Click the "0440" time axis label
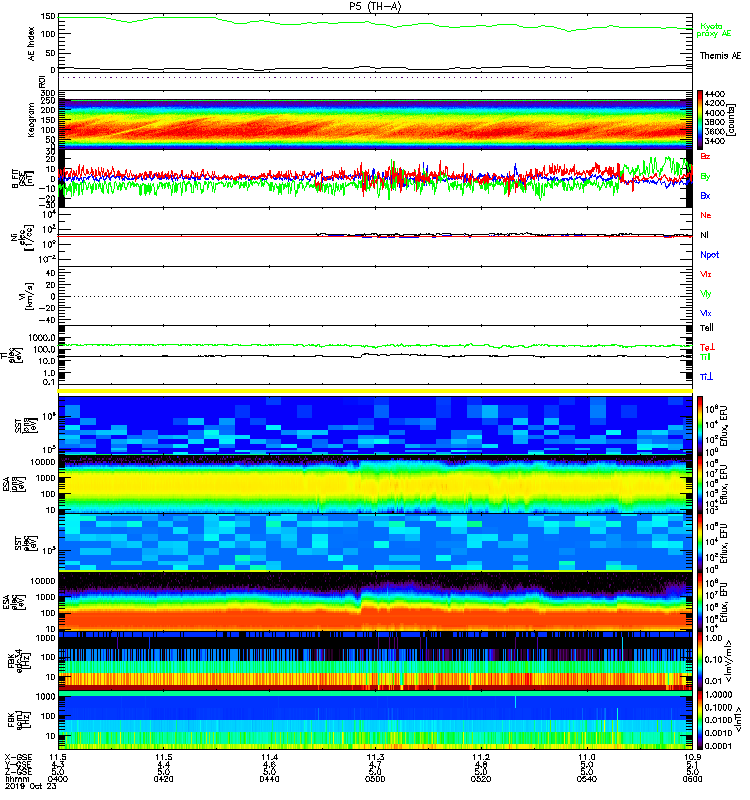750x800 pixels. [269, 779]
